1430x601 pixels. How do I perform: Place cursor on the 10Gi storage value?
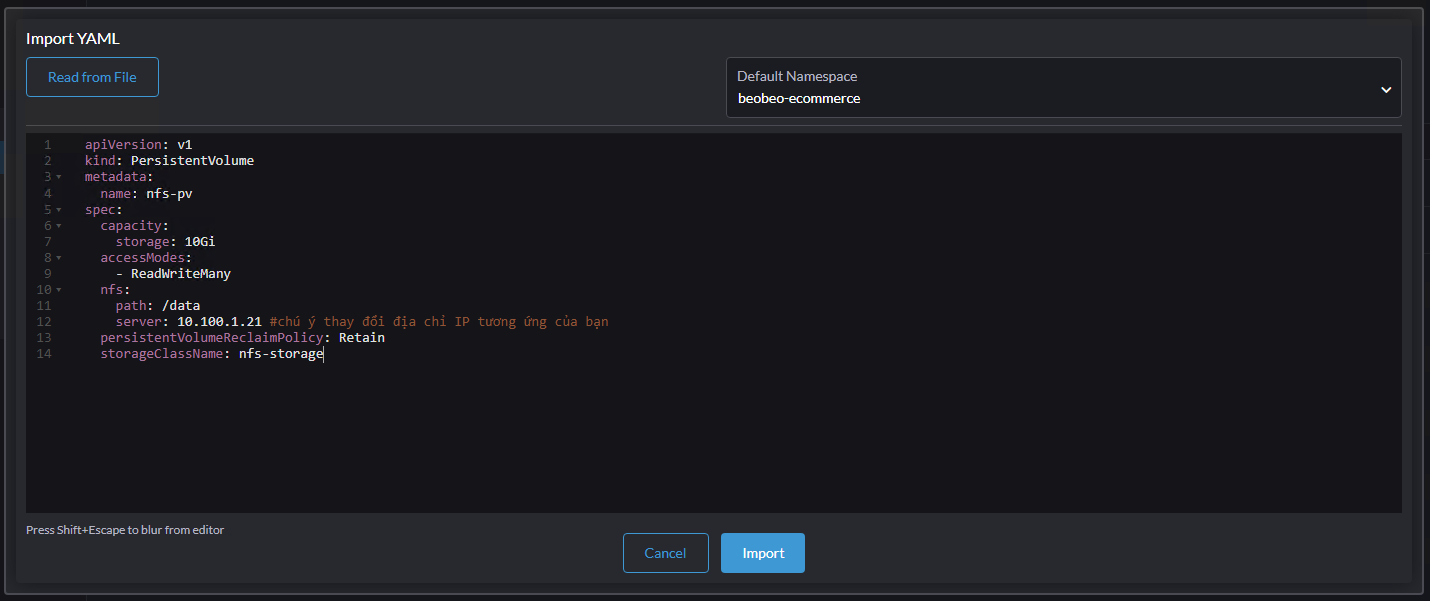pyautogui.click(x=200, y=241)
